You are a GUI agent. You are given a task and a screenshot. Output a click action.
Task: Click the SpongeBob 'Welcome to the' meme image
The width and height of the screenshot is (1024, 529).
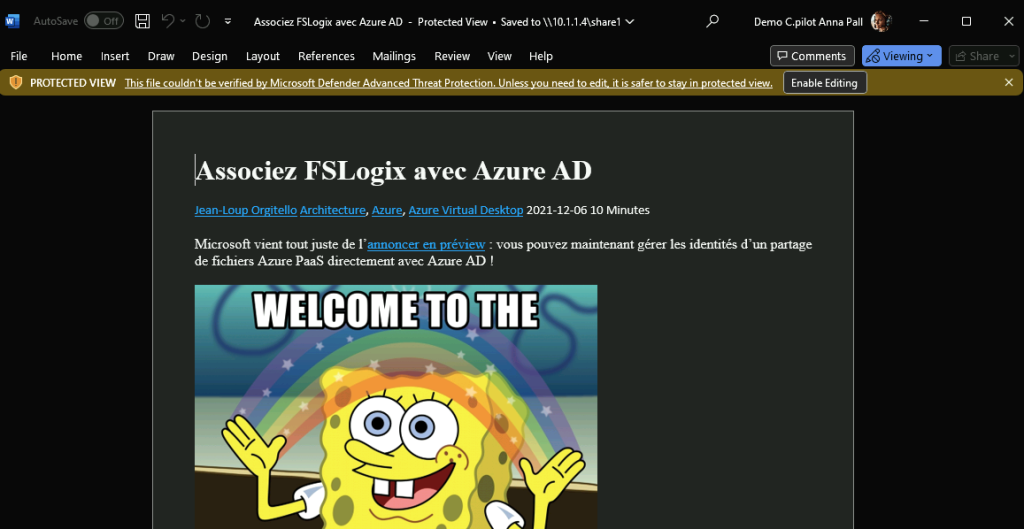(396, 407)
